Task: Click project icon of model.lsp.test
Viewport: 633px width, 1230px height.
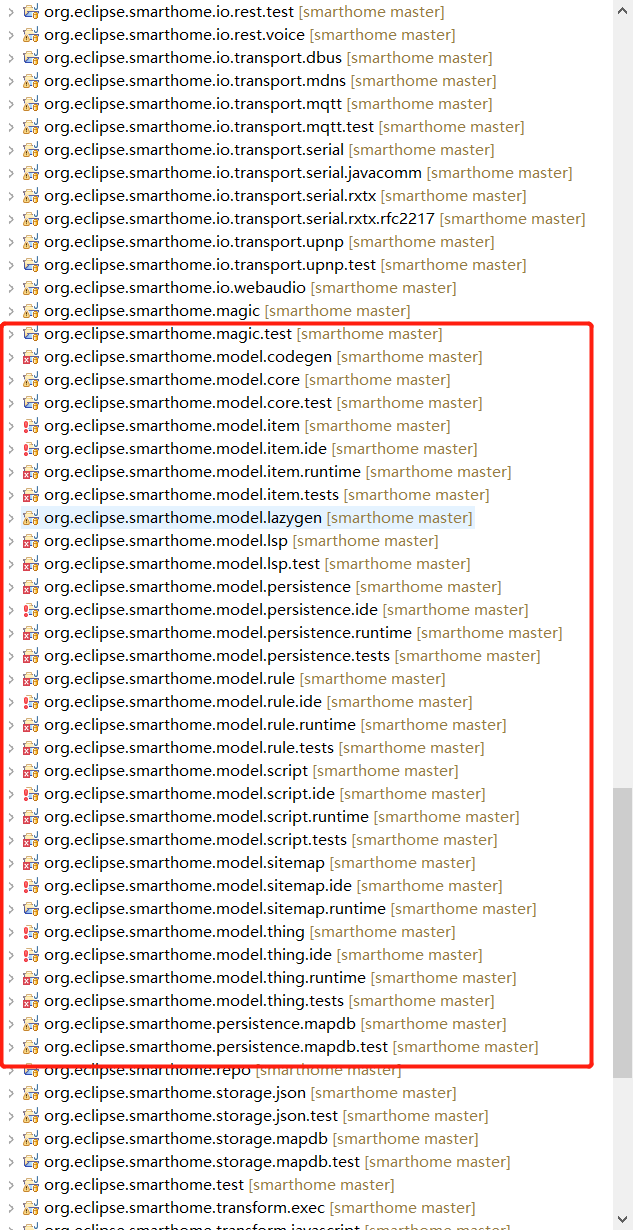Action: (31, 564)
